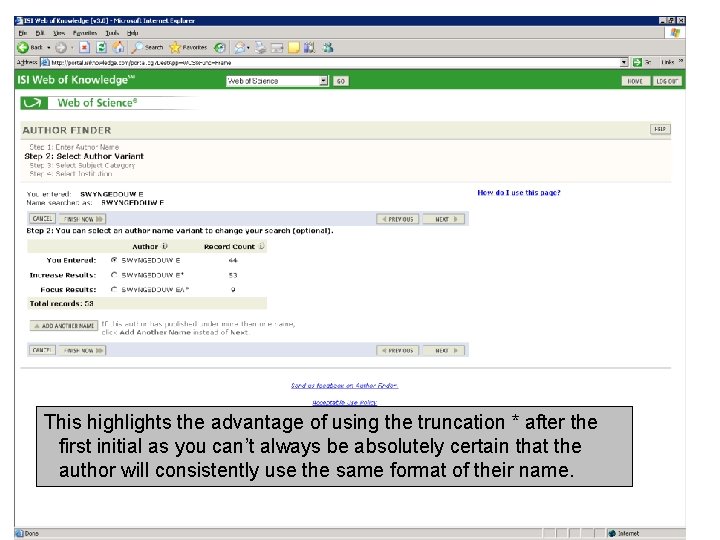This screenshot has width=720, height=540.
Task: Click Next in the lower navigation bar
Action: click(x=444, y=350)
